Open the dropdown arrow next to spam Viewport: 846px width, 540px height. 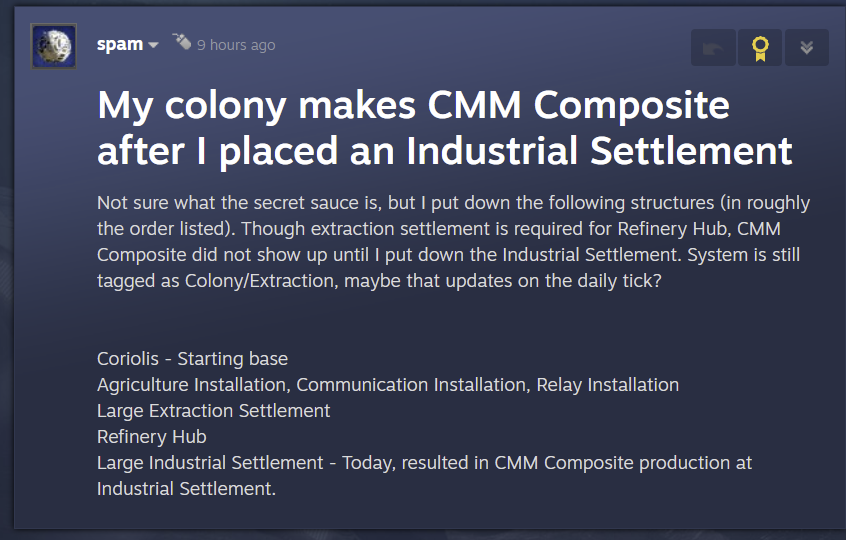point(153,45)
